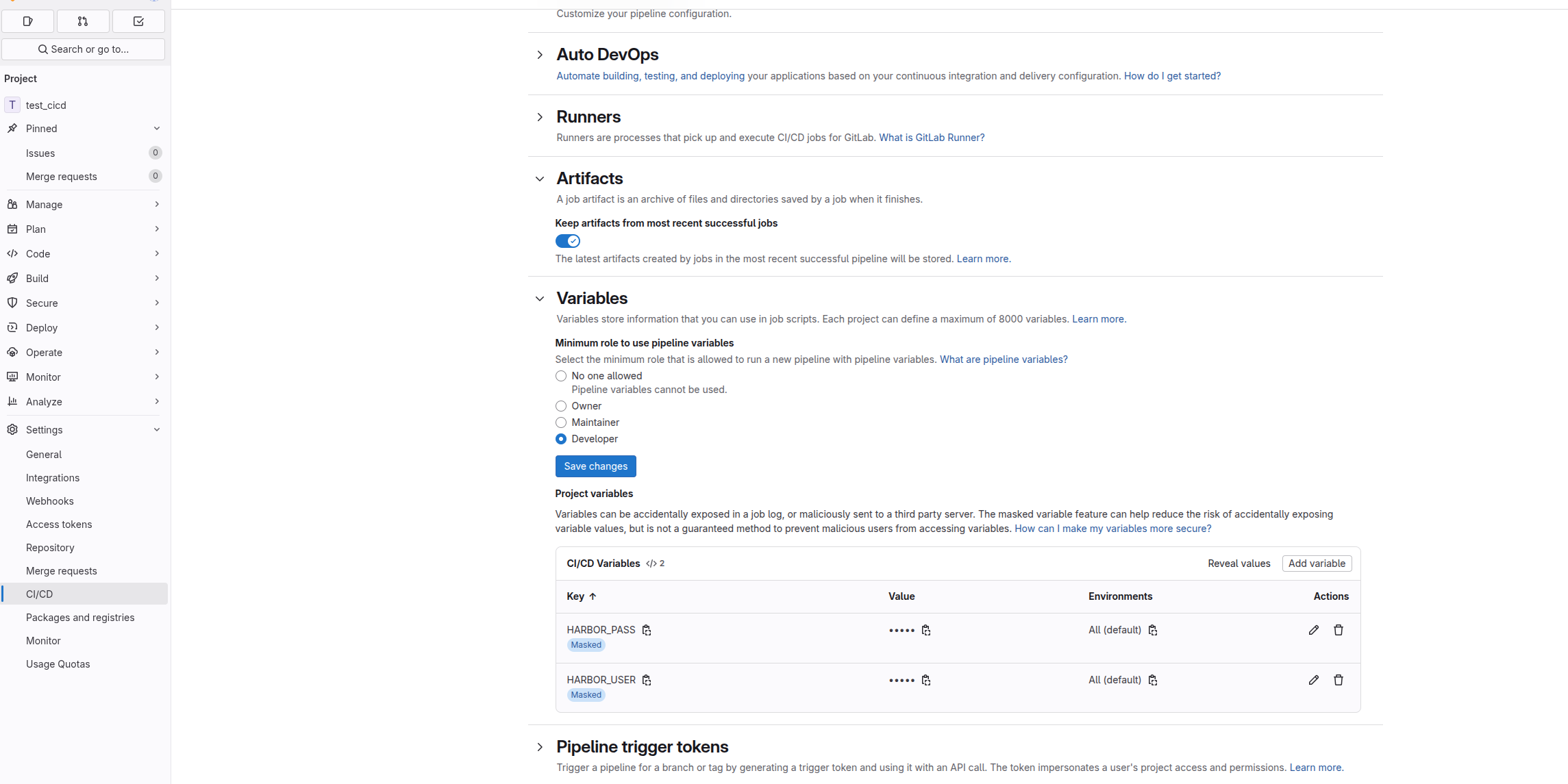Open Packages and registries settings
The height and width of the screenshot is (784, 1568).
(x=80, y=618)
